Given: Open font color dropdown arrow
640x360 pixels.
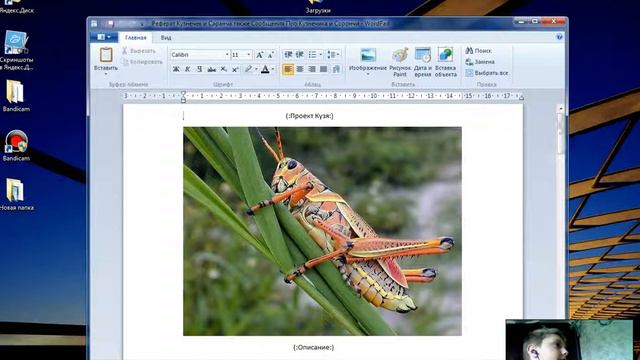Looking at the screenshot, I should [x=273, y=69].
